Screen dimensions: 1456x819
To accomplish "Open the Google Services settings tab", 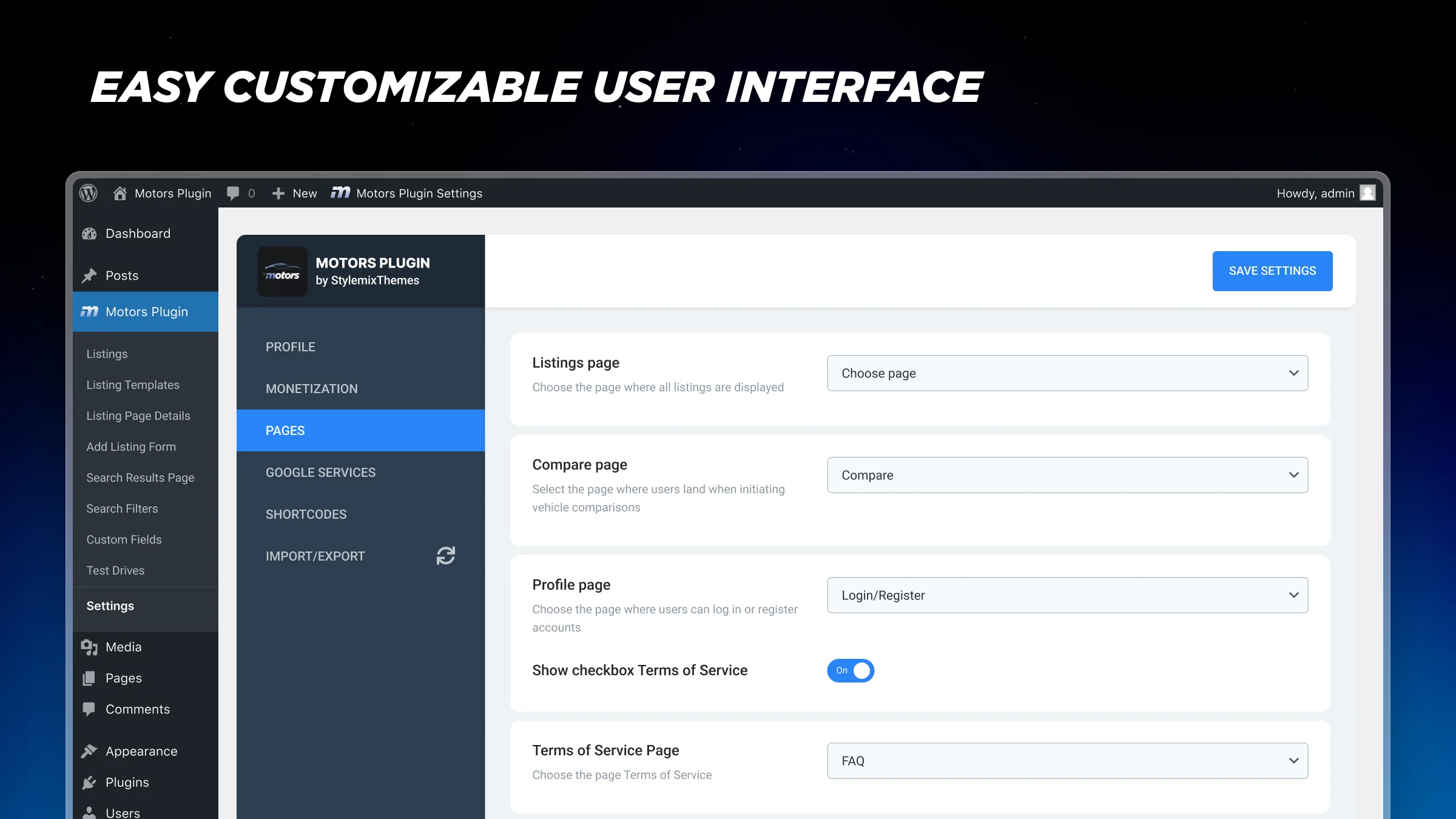I will [x=360, y=473].
